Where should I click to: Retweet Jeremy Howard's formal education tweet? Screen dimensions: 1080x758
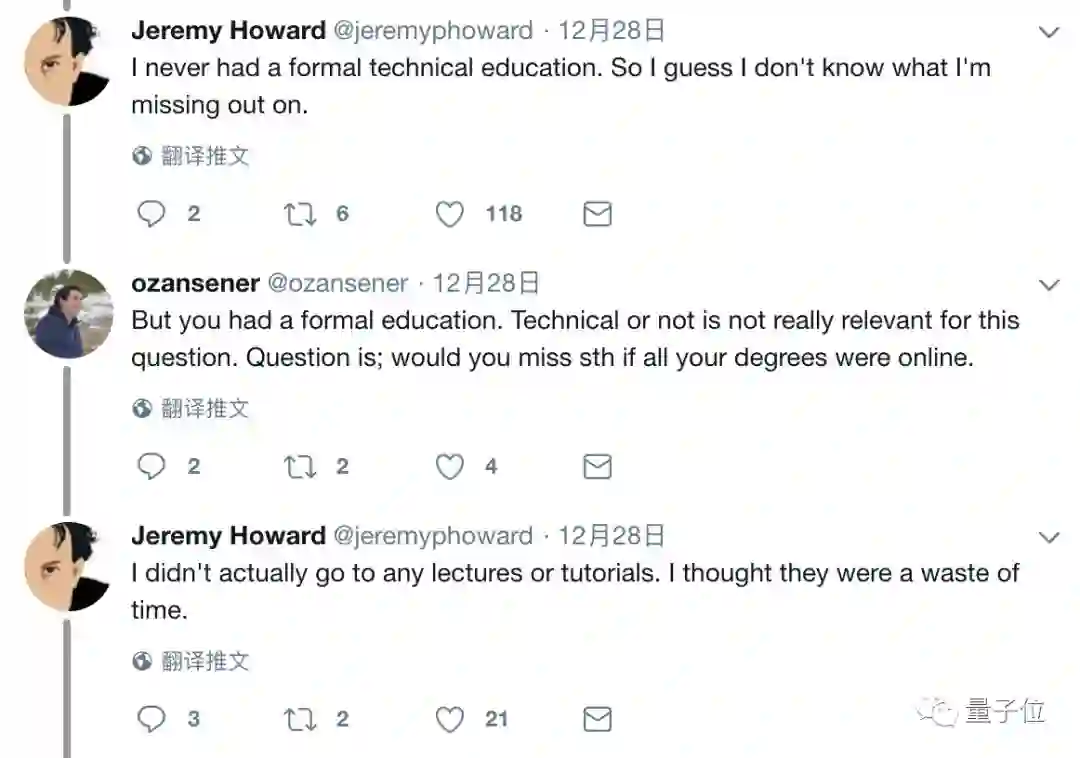[x=301, y=214]
